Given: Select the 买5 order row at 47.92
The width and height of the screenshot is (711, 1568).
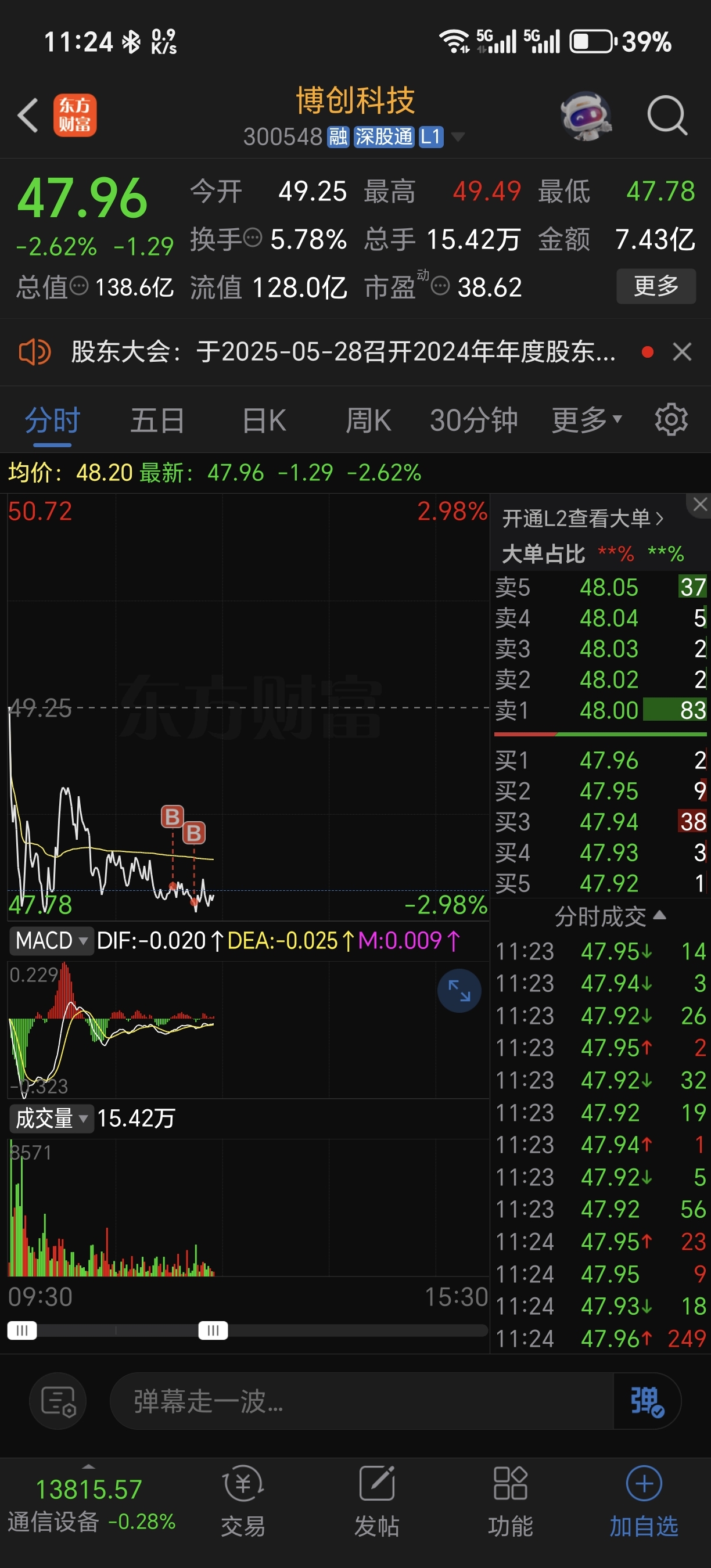Looking at the screenshot, I should 600,883.
